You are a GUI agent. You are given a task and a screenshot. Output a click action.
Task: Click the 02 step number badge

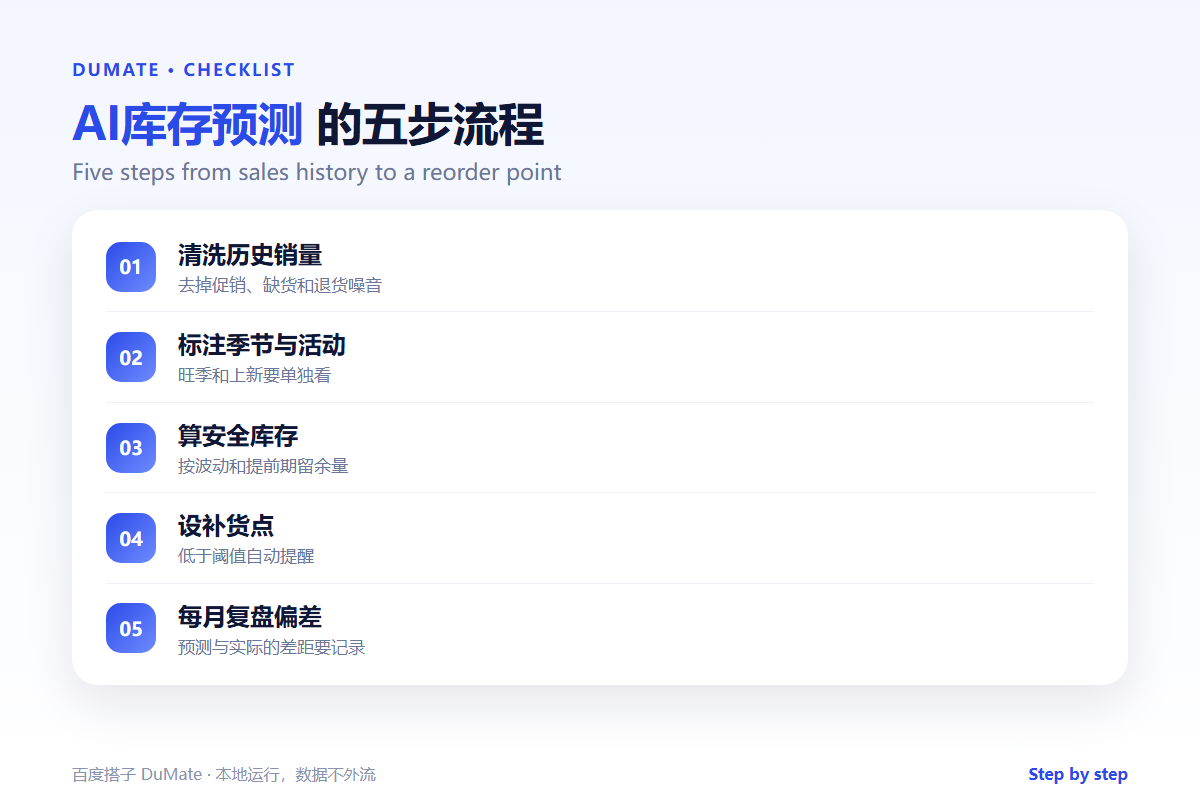[x=131, y=357]
